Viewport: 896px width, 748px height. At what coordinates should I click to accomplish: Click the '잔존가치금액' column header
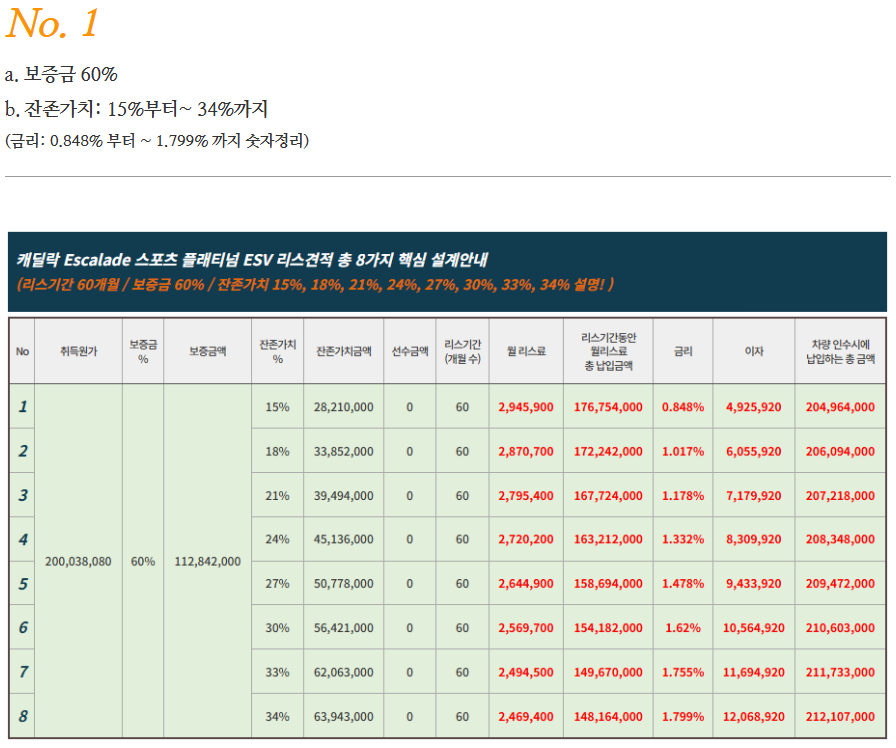point(344,351)
